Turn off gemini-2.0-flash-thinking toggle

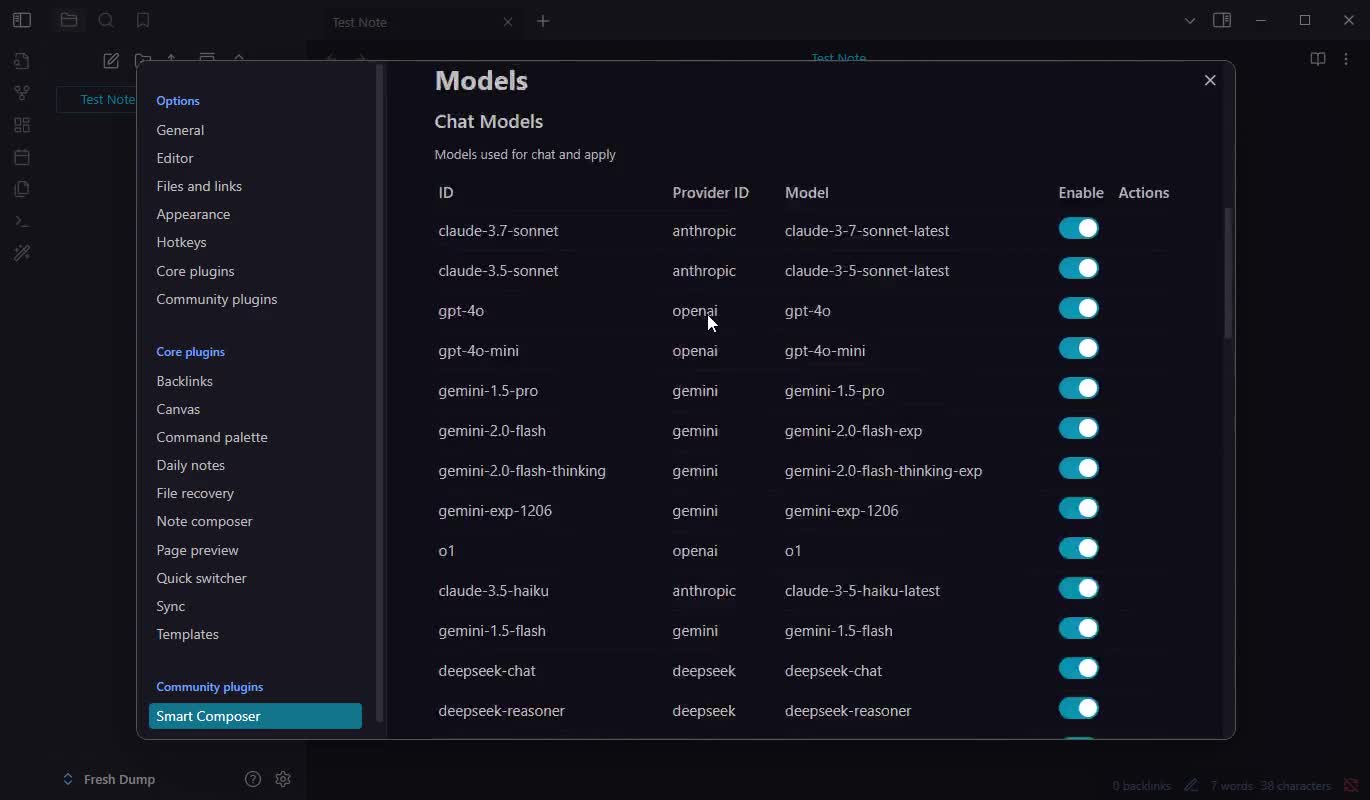[1078, 468]
